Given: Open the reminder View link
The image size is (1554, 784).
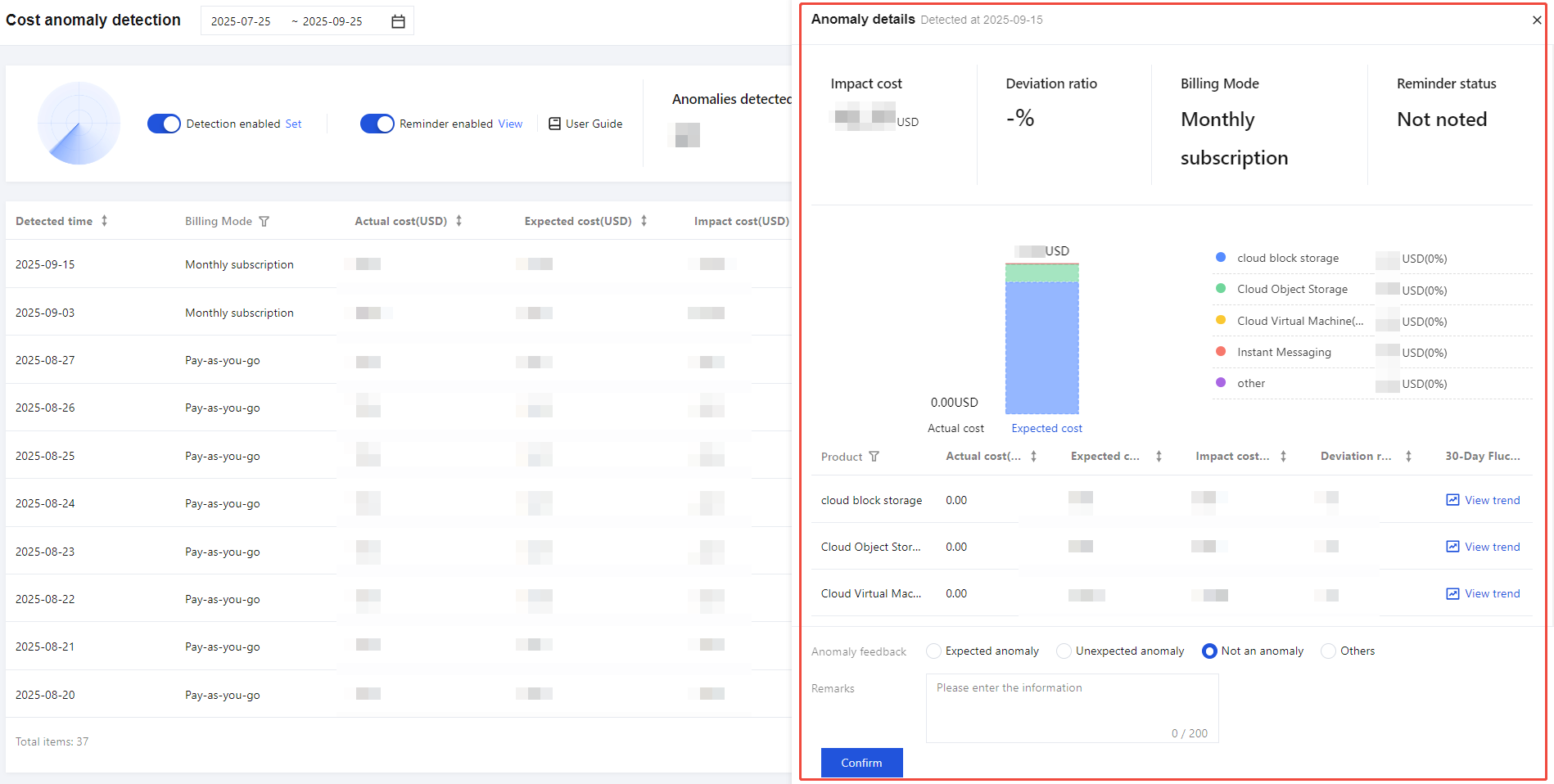Looking at the screenshot, I should coord(510,124).
